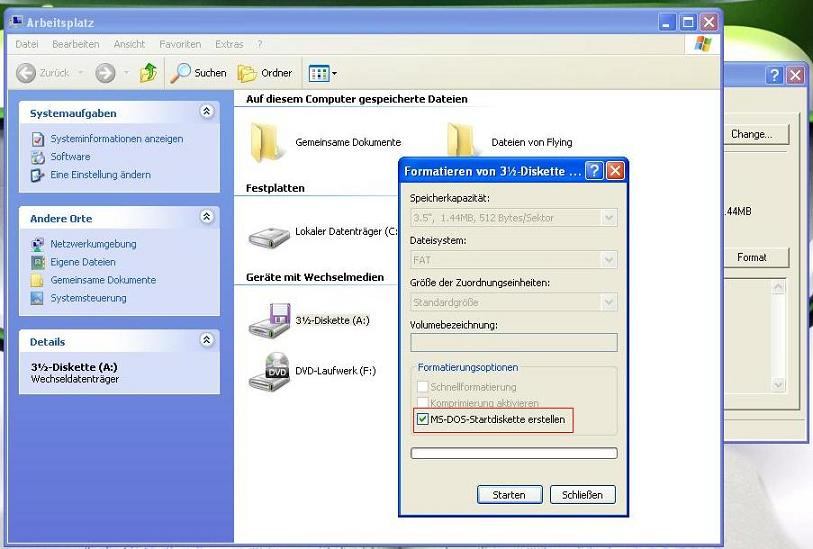Open the Ansicht menu
The width and height of the screenshot is (813, 549).
130,45
